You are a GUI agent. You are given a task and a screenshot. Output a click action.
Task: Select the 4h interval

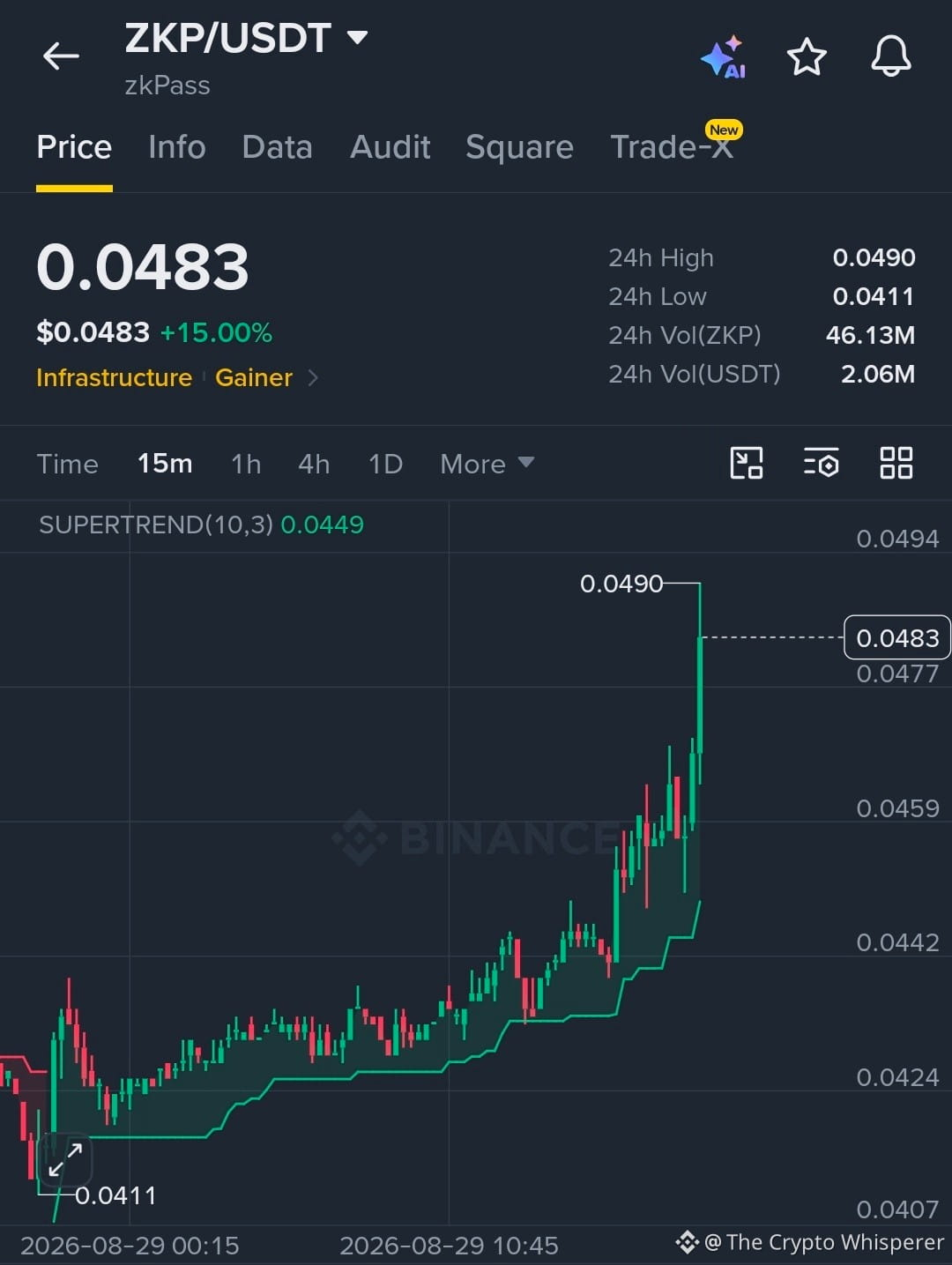click(314, 464)
